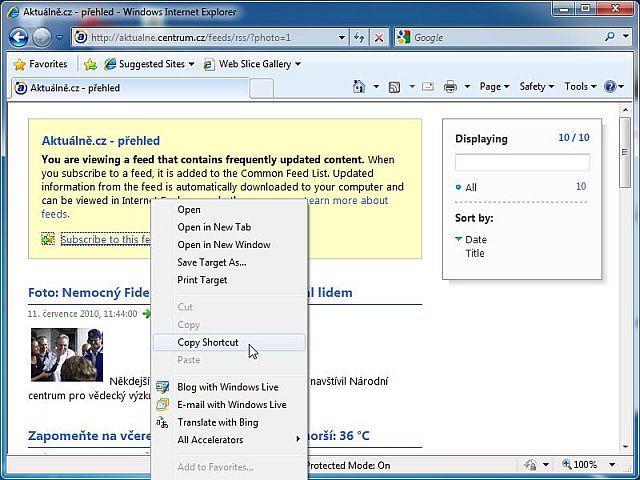Expand the Home button dropdown arrow

click(x=376, y=87)
